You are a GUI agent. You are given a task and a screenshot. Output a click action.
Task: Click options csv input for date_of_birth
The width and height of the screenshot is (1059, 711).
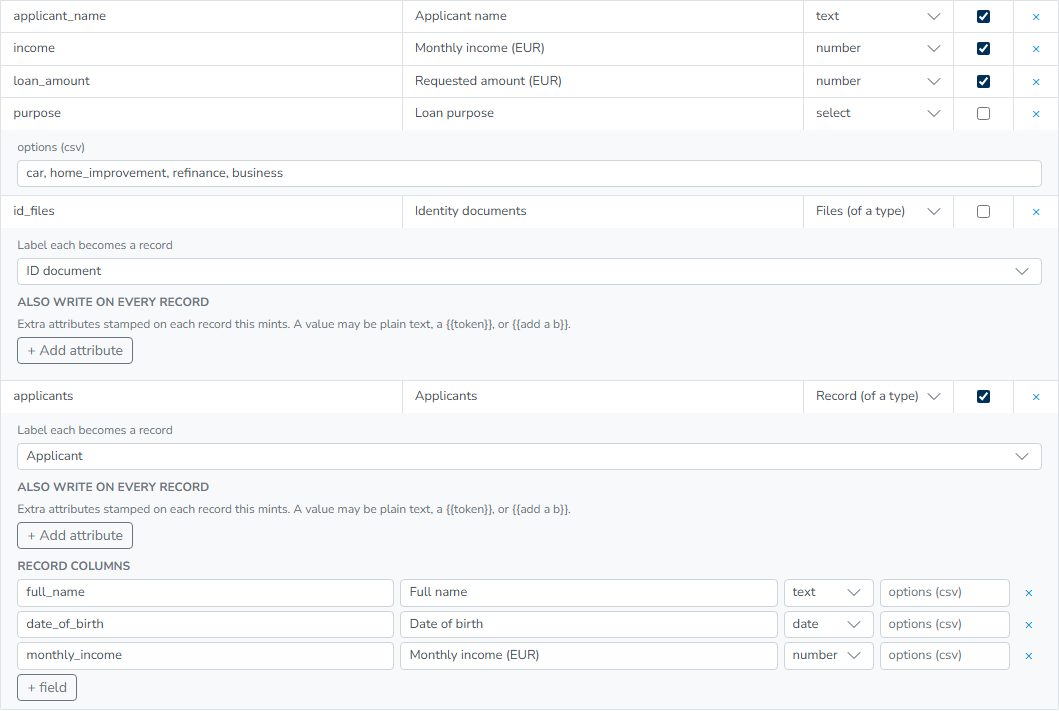pyautogui.click(x=945, y=625)
